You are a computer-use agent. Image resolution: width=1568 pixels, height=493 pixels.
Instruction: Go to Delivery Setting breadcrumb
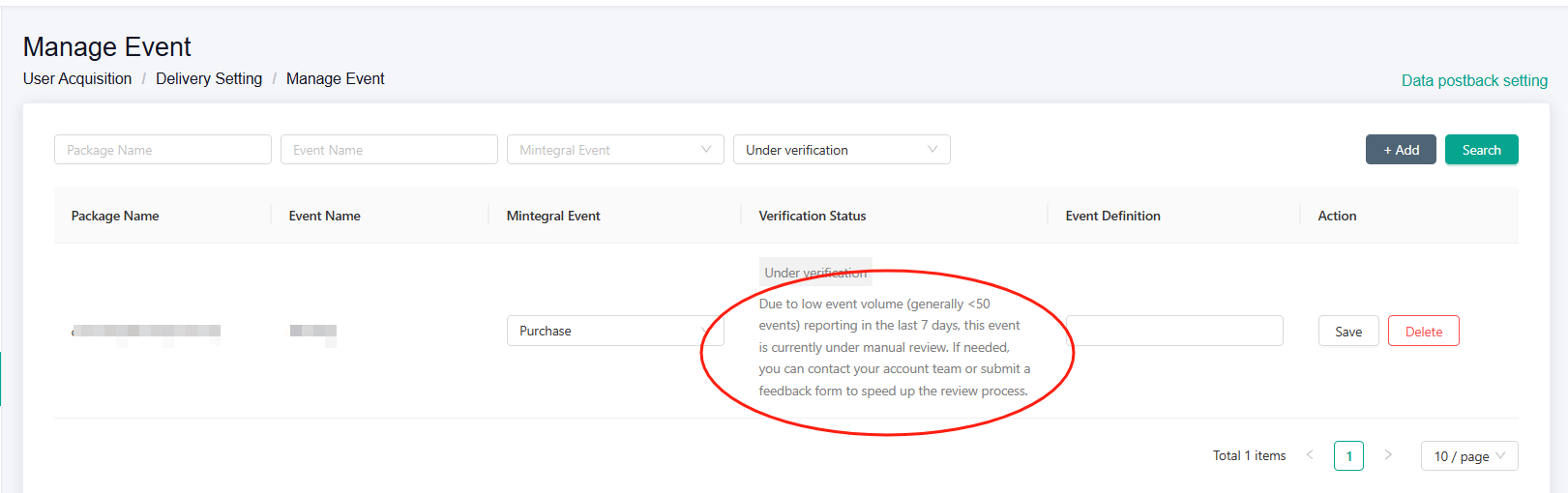point(209,78)
